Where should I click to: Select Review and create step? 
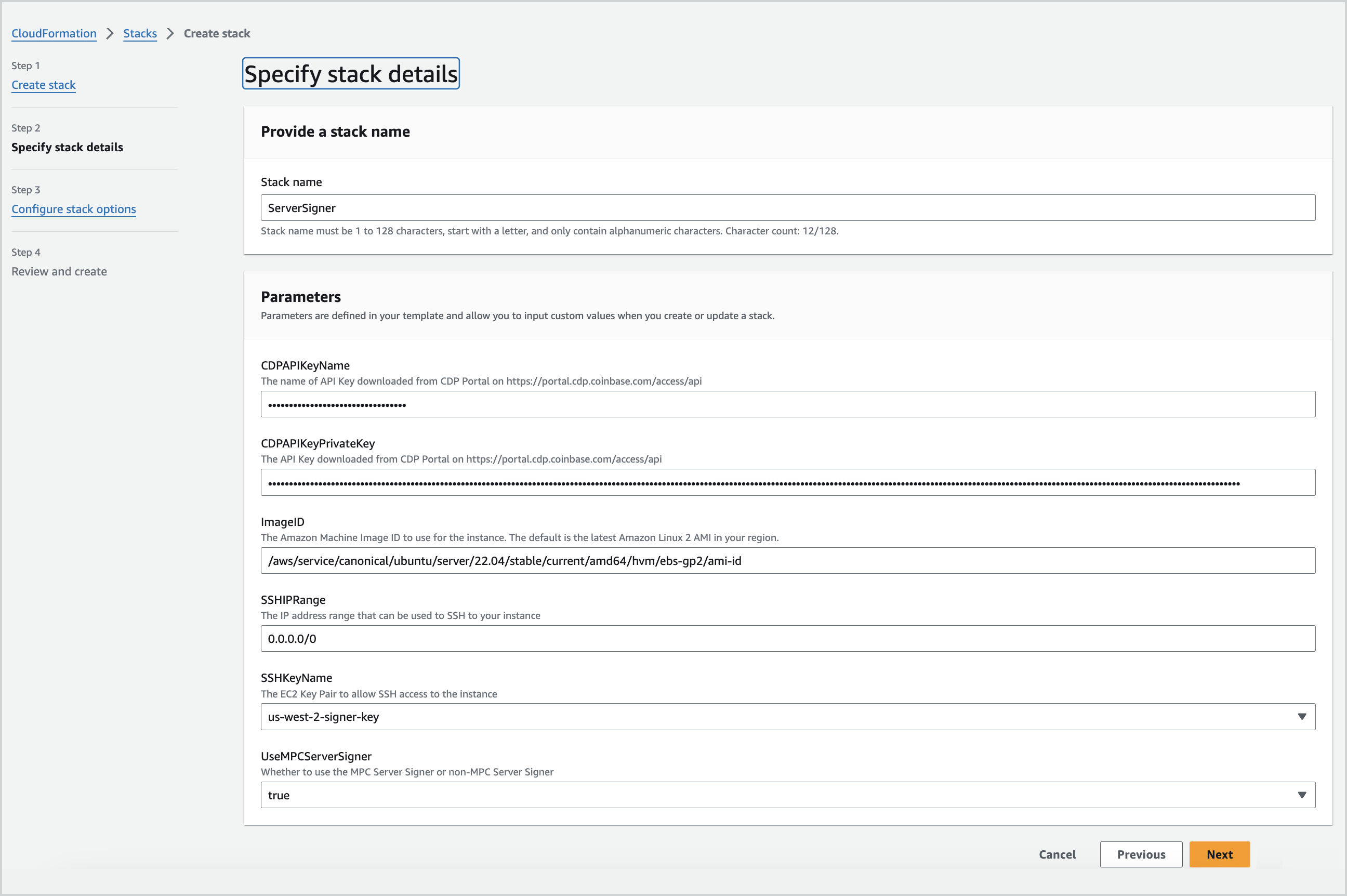point(59,271)
